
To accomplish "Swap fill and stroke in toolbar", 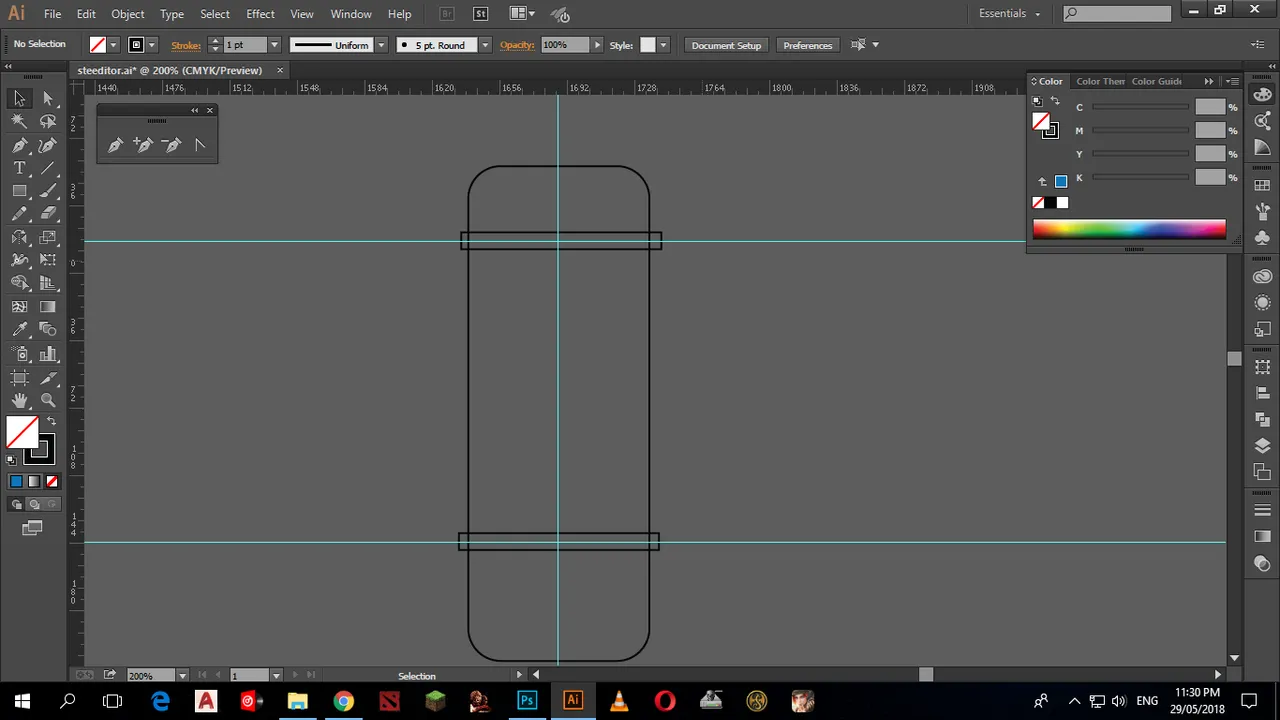I will click(52, 421).
